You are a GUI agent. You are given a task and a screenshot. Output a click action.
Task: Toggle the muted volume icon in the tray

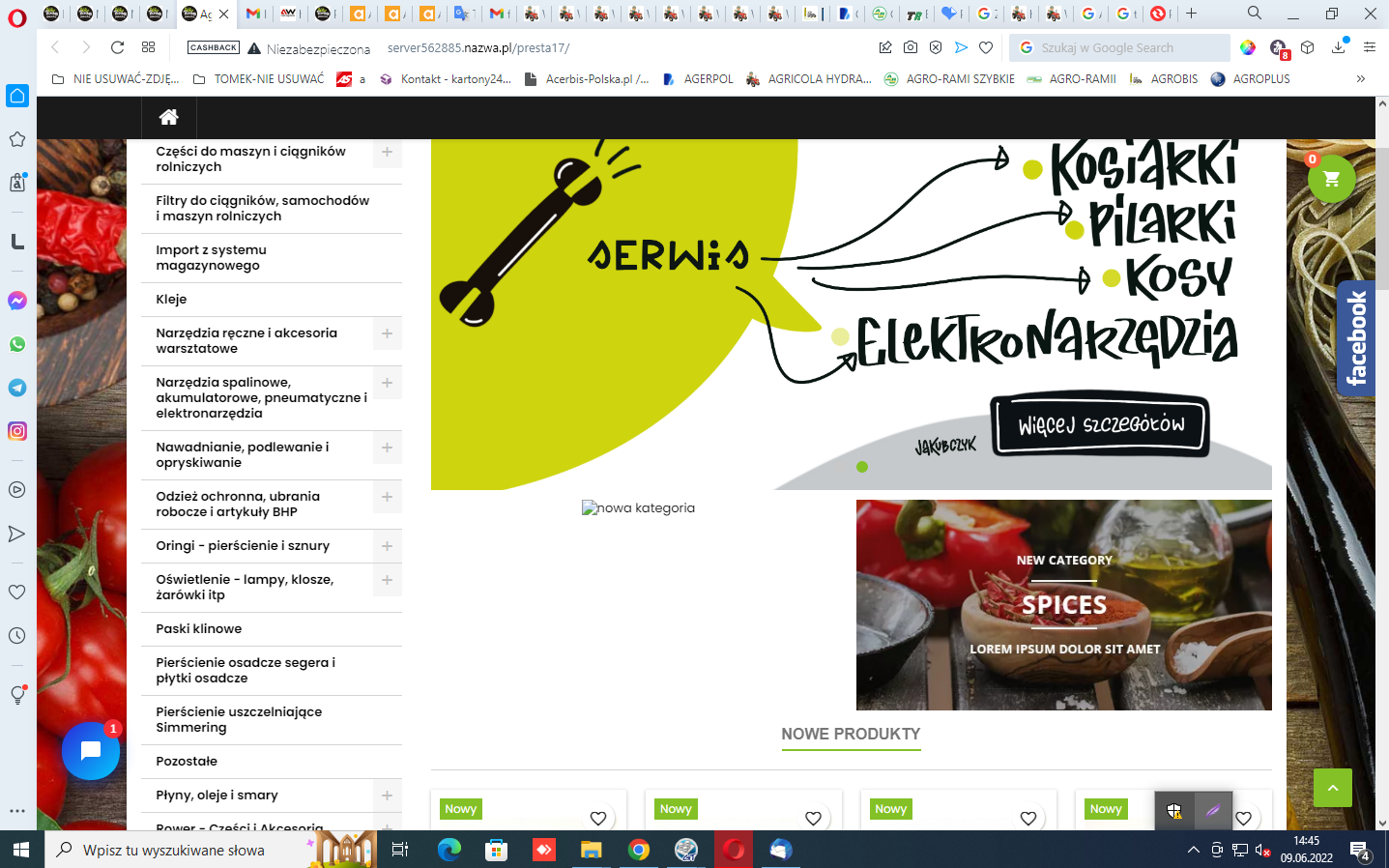pos(1263,851)
